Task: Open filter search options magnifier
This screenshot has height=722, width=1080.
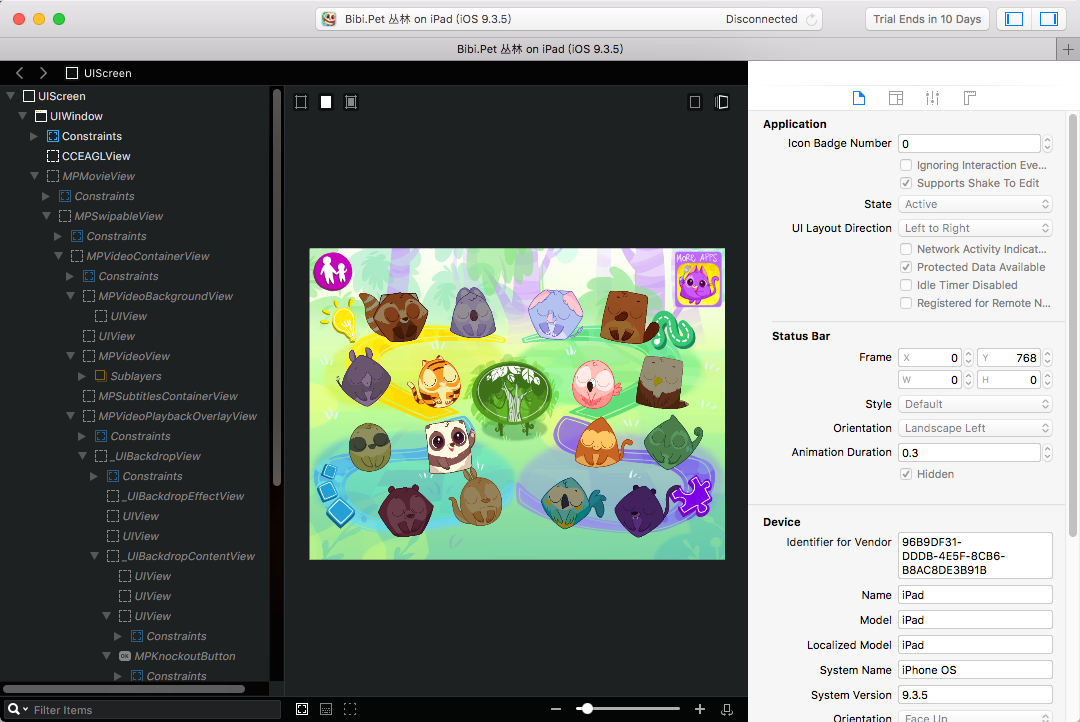Action: pyautogui.click(x=17, y=709)
